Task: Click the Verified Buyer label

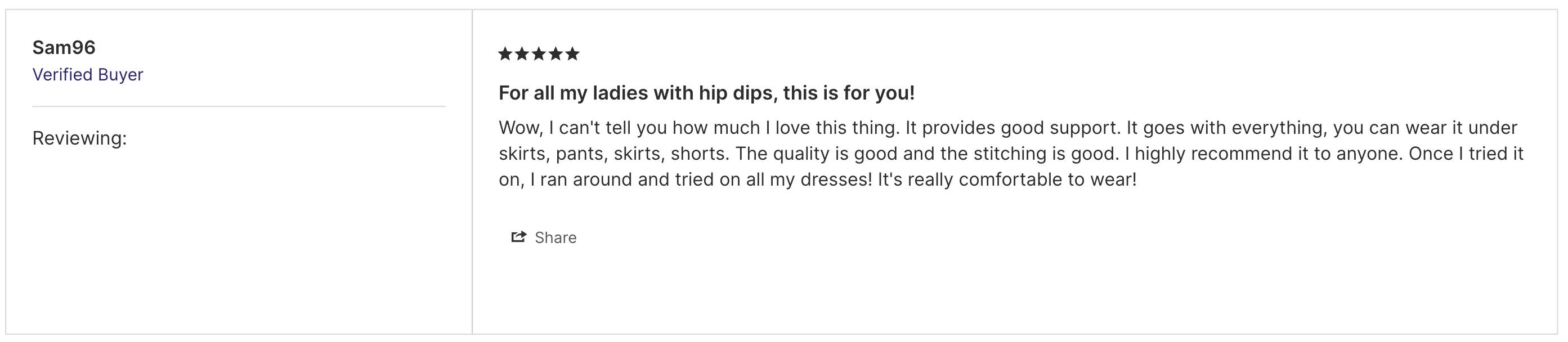Action: pyautogui.click(x=88, y=74)
